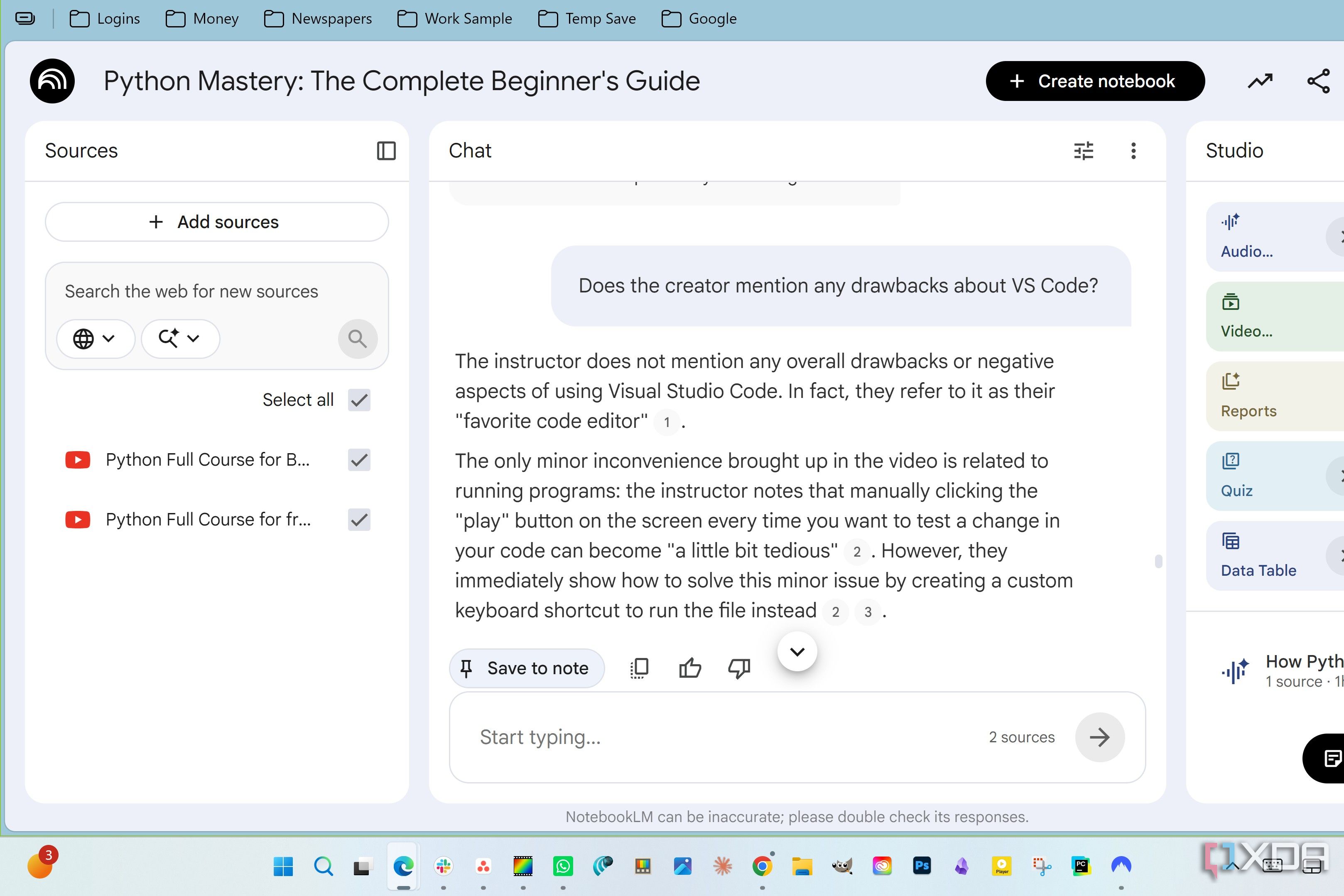Open the How Pyth... audio overview item

tap(1282, 671)
